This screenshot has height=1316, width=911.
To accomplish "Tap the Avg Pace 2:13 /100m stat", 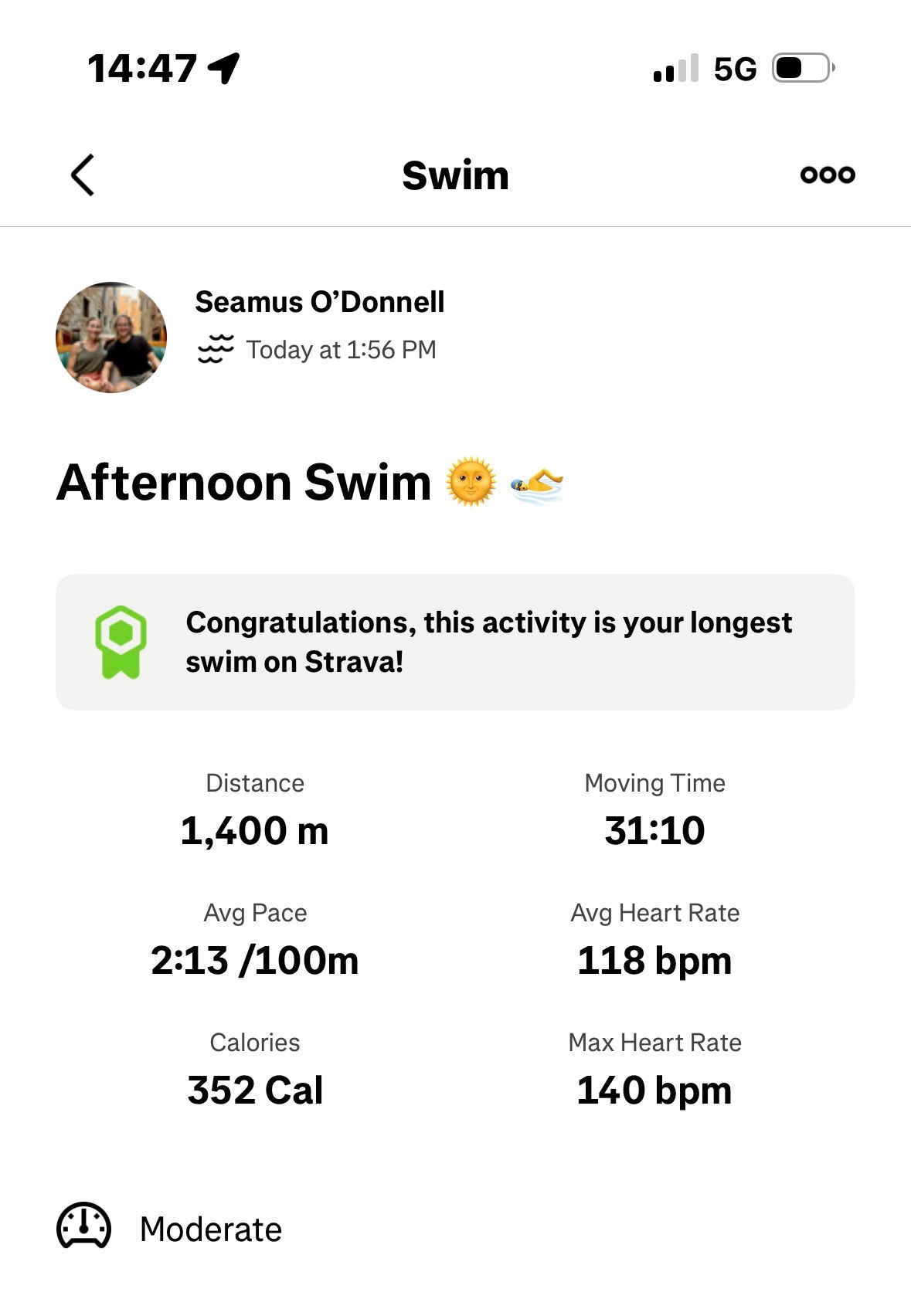I will (255, 961).
